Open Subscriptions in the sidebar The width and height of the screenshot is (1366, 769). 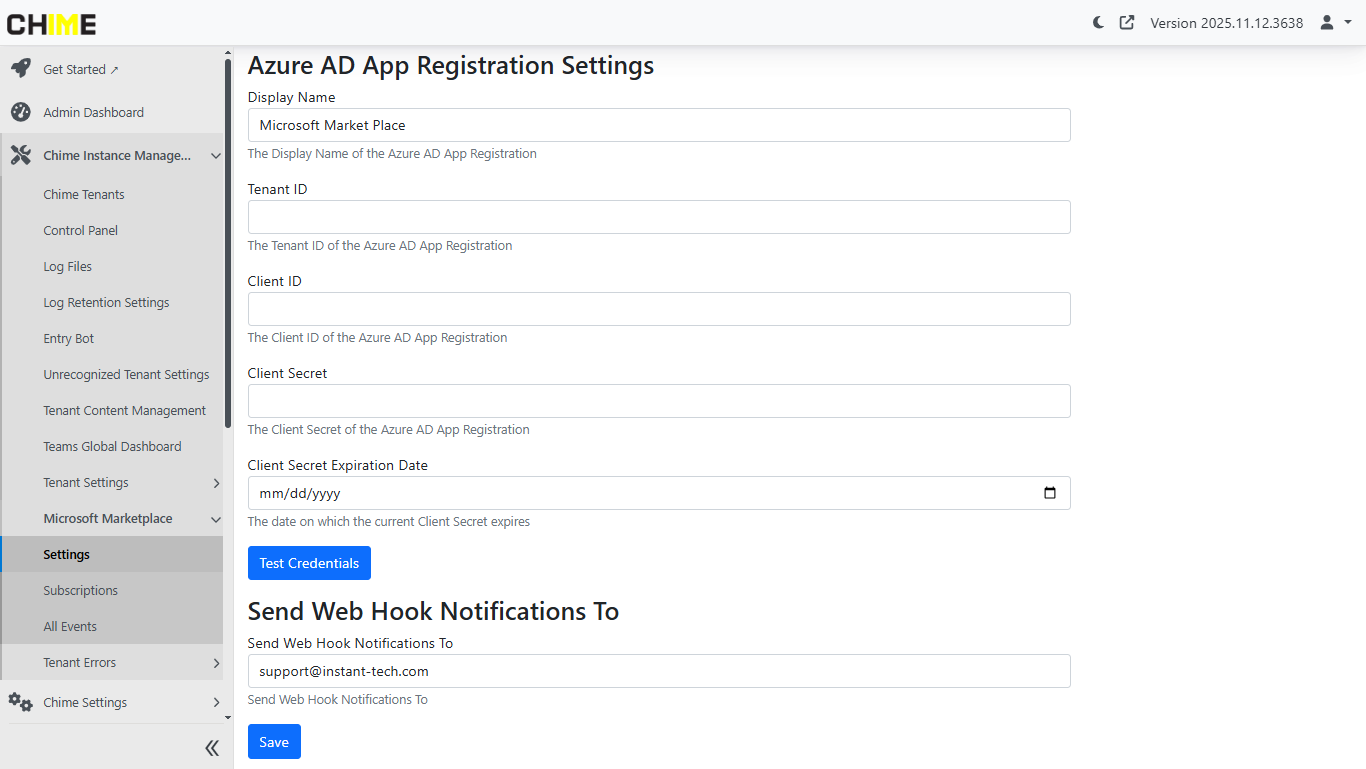point(80,591)
